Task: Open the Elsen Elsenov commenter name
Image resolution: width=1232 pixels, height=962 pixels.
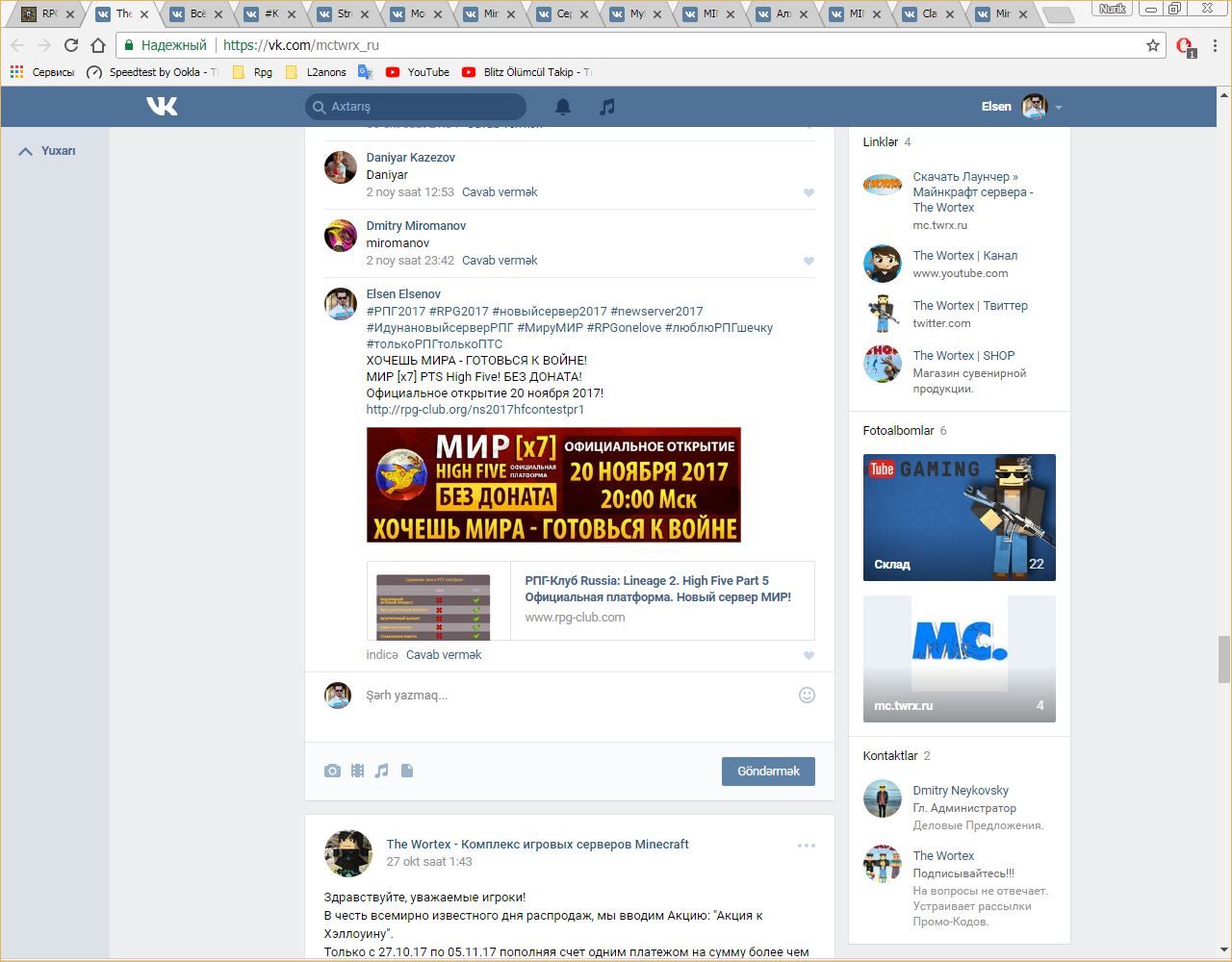Action: pyautogui.click(x=403, y=294)
